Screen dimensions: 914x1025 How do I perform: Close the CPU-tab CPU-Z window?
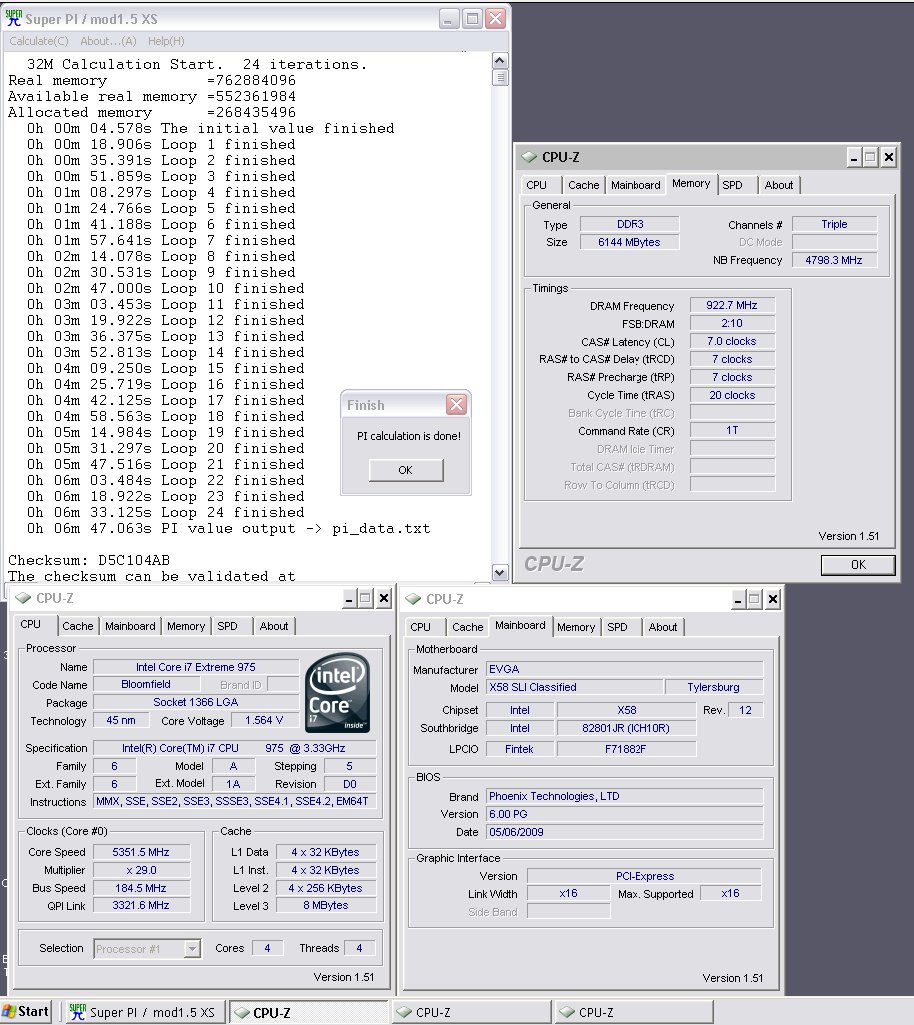(x=384, y=599)
